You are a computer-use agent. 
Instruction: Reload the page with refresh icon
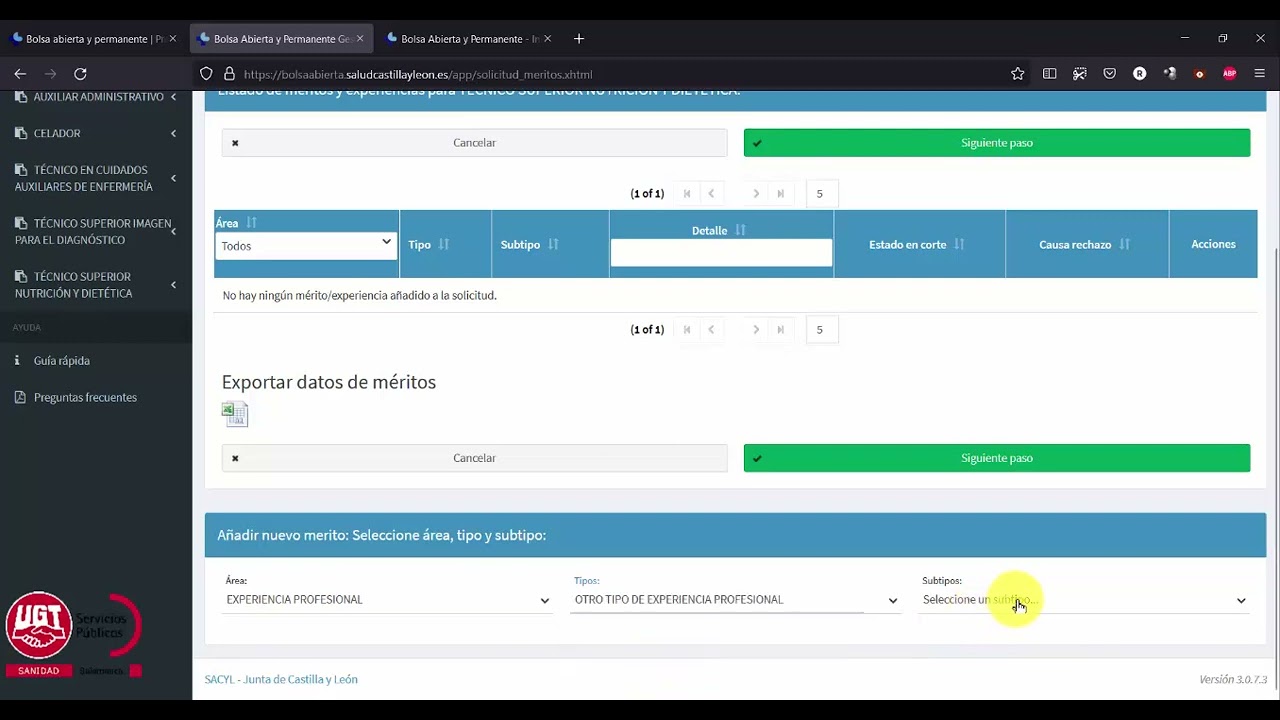(x=80, y=74)
